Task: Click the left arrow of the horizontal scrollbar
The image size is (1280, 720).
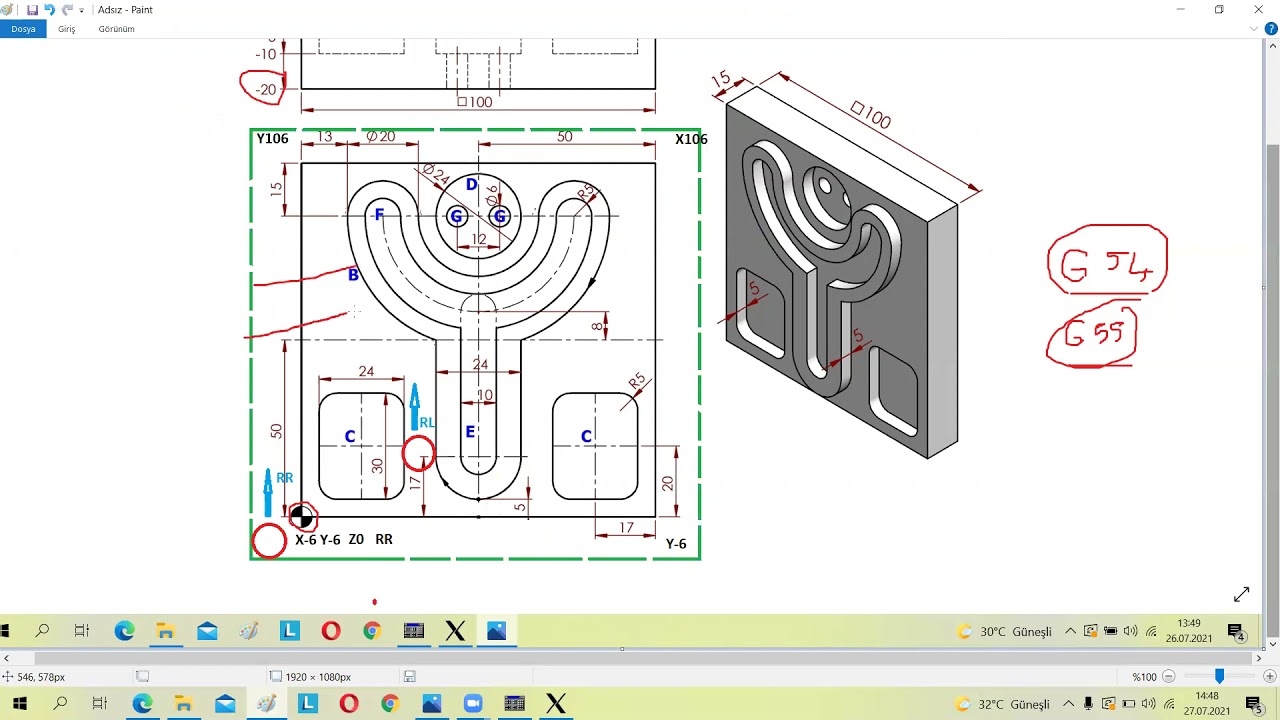Action: tap(6, 658)
